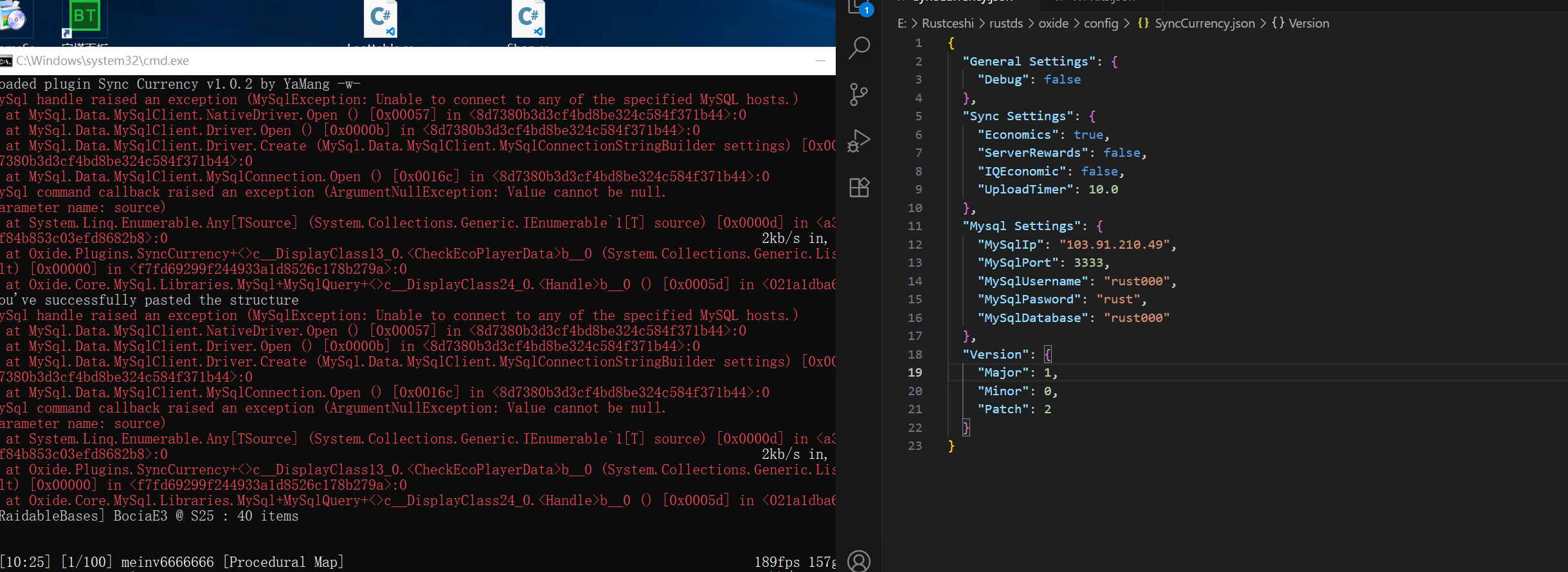Click line number 12 in the gutter

915,245
